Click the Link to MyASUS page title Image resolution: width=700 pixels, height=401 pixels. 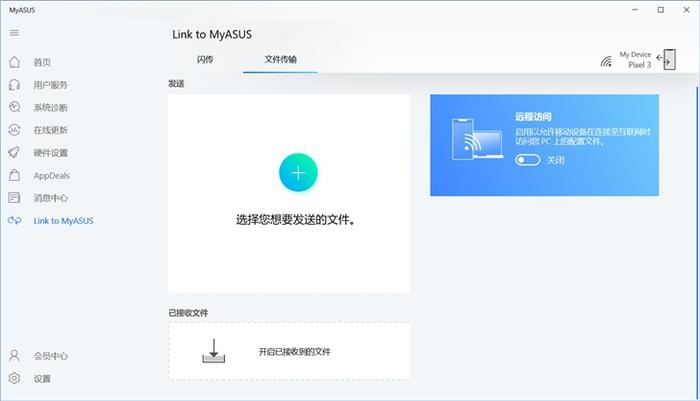click(x=212, y=34)
